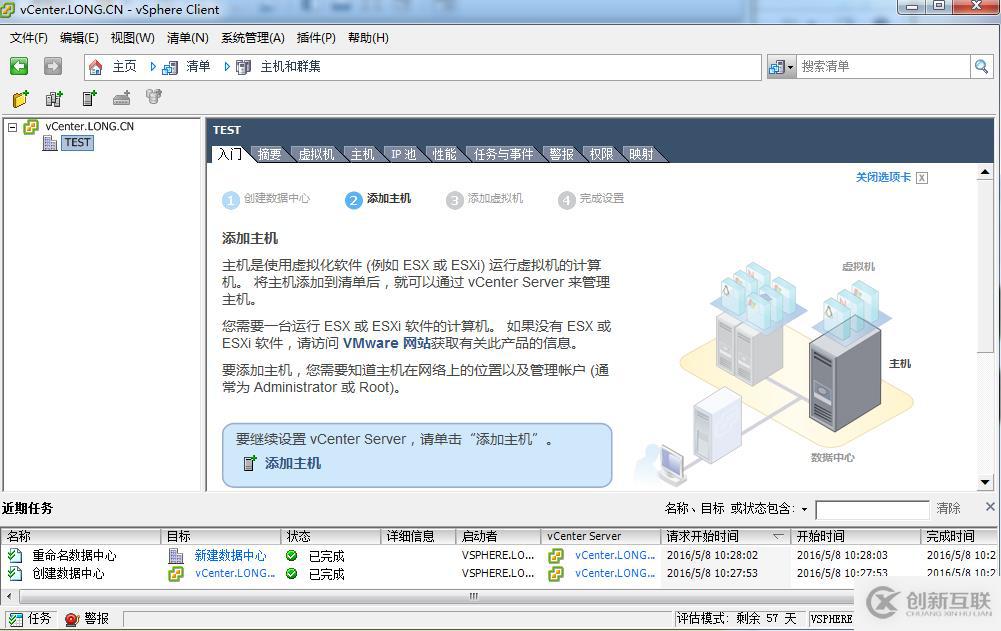This screenshot has height=631, width=1001.
Task: Click the search magnifier icon
Action: (981, 66)
